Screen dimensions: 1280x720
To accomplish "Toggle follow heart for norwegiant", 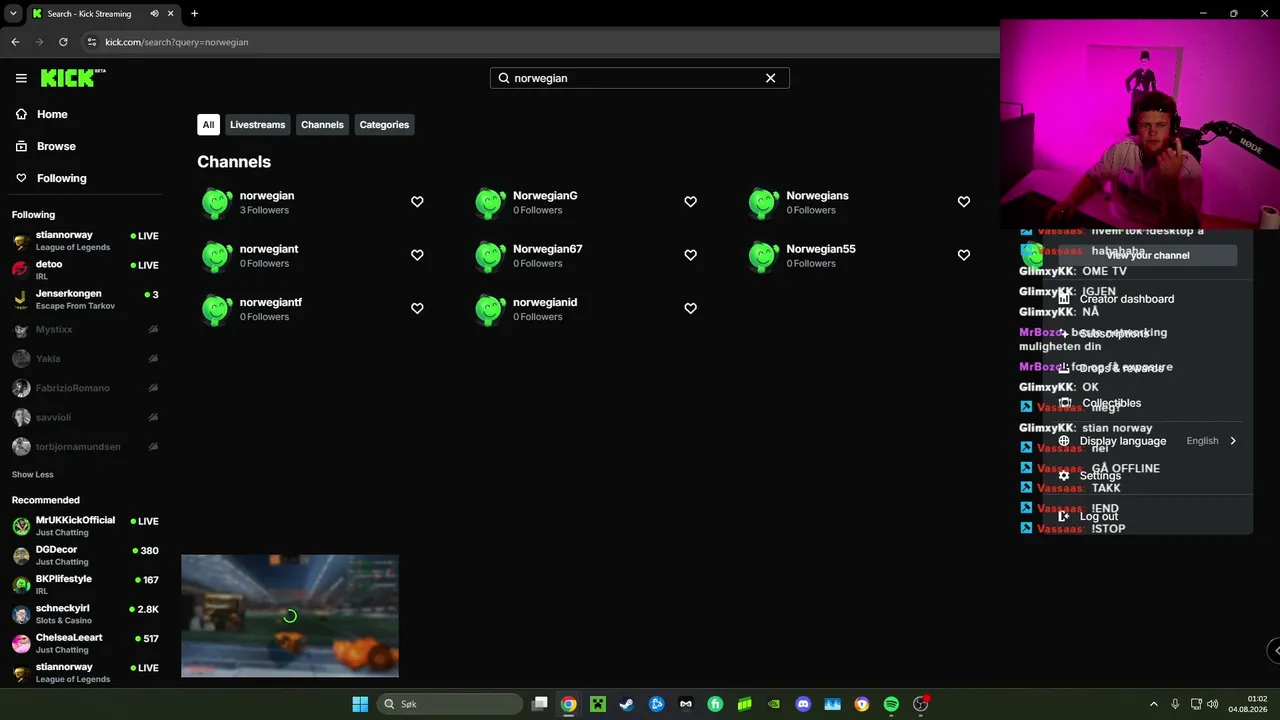I will [x=417, y=255].
